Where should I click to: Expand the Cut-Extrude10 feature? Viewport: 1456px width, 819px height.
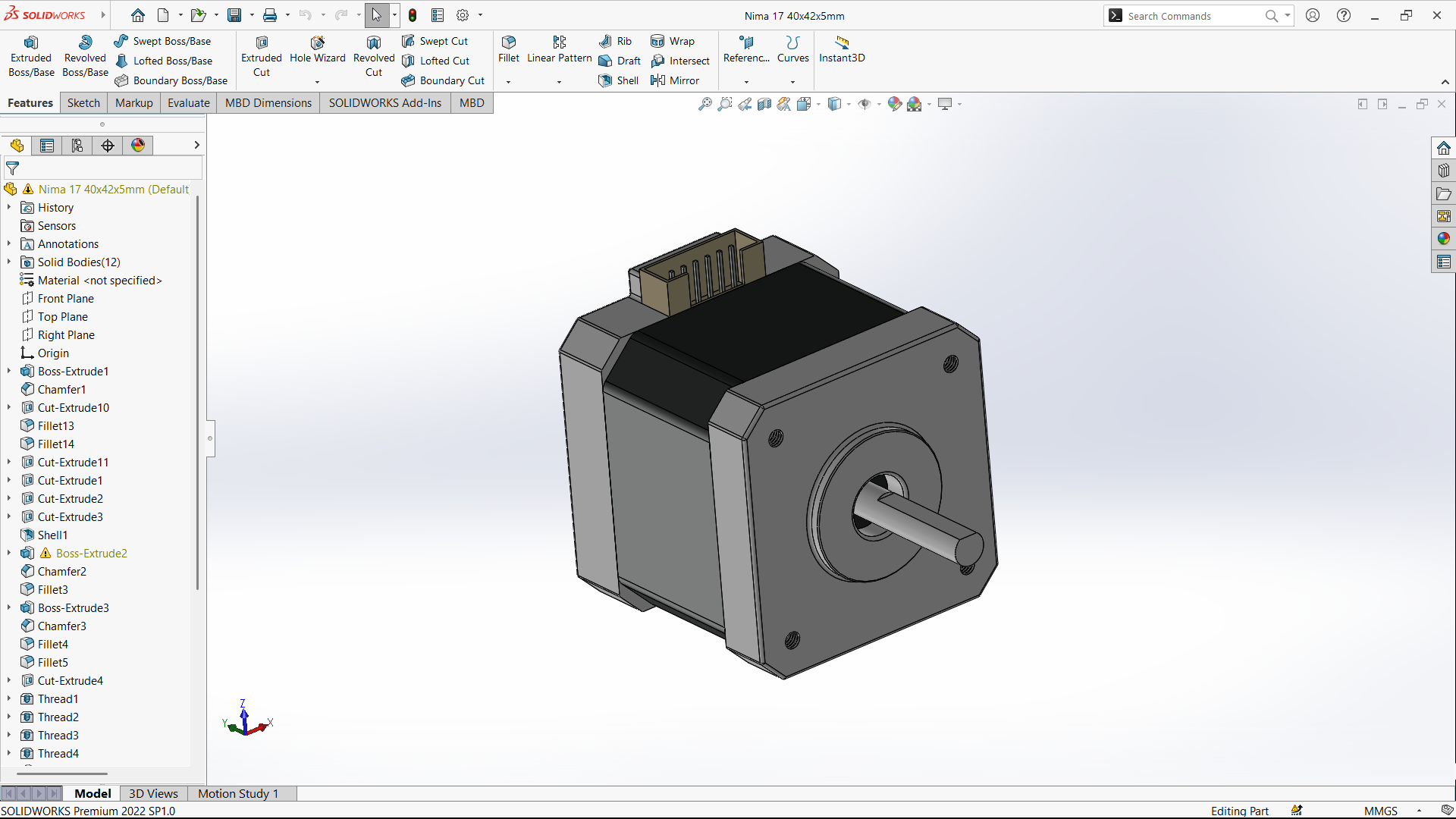click(x=9, y=407)
